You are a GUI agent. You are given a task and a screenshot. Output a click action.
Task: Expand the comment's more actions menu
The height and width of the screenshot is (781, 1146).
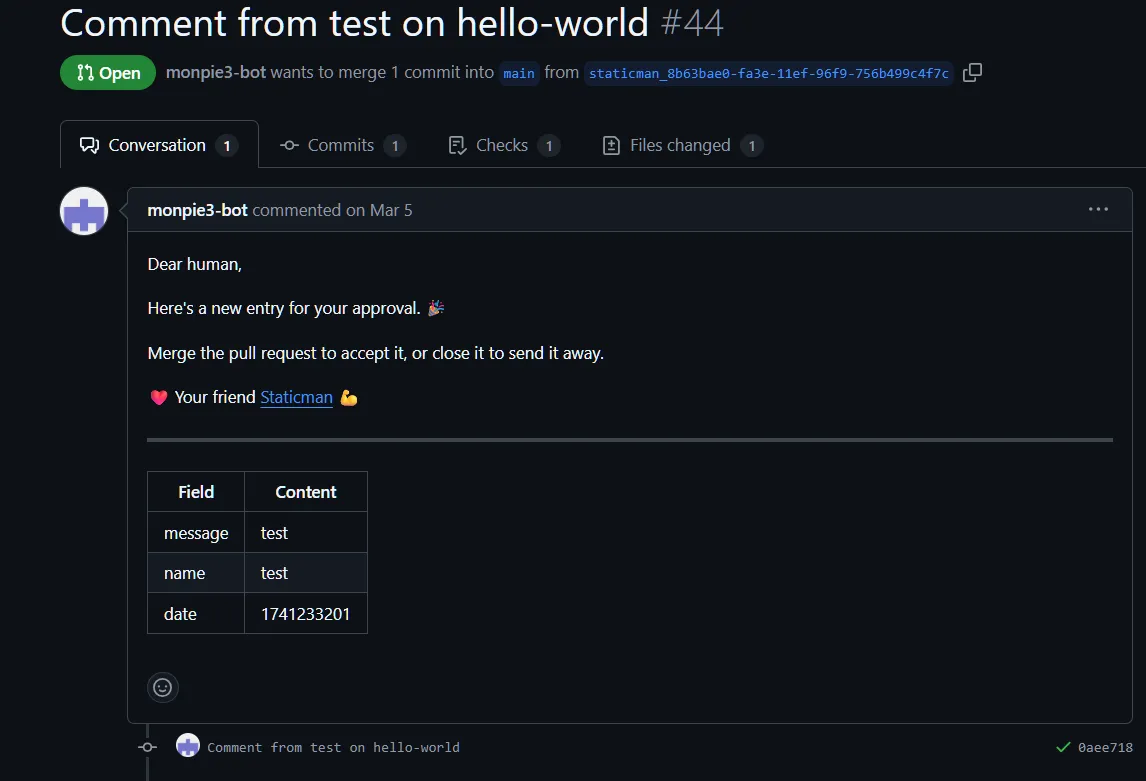point(1098,209)
